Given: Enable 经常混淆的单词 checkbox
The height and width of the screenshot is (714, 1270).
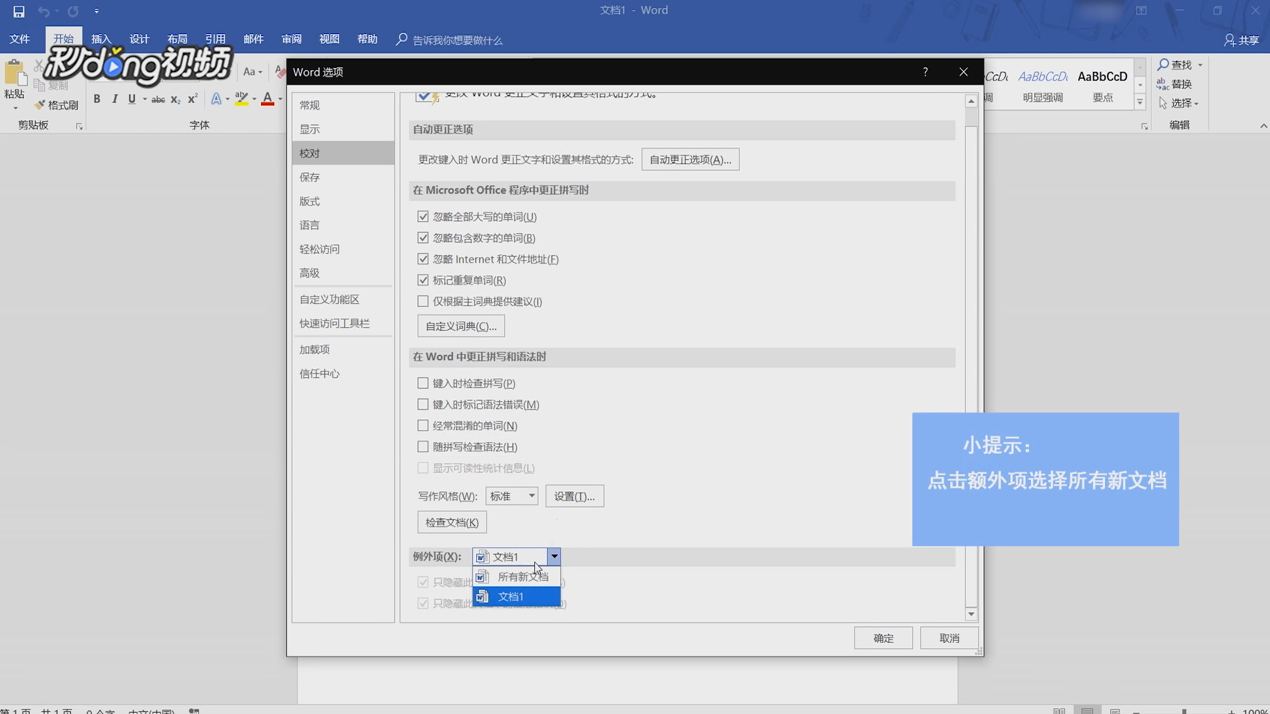Looking at the screenshot, I should [x=423, y=426].
